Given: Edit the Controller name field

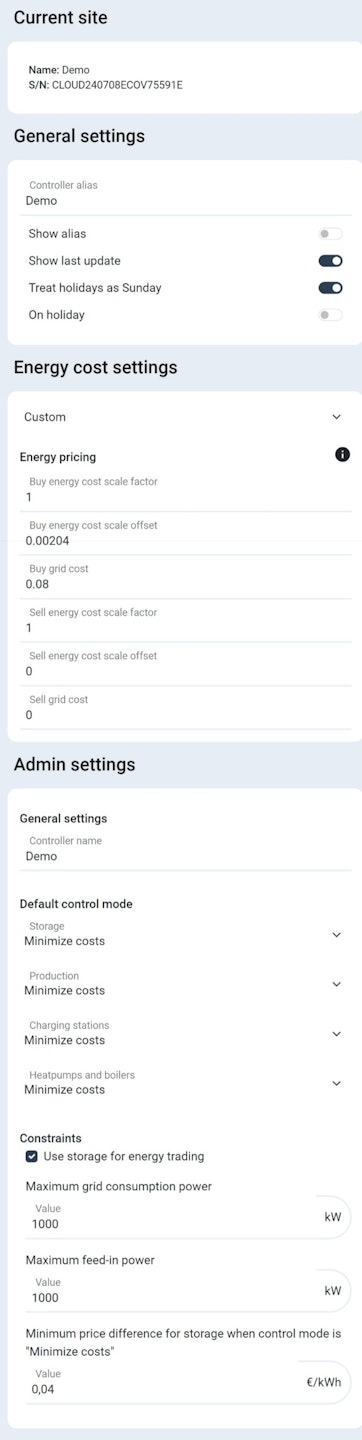Looking at the screenshot, I should (186, 850).
